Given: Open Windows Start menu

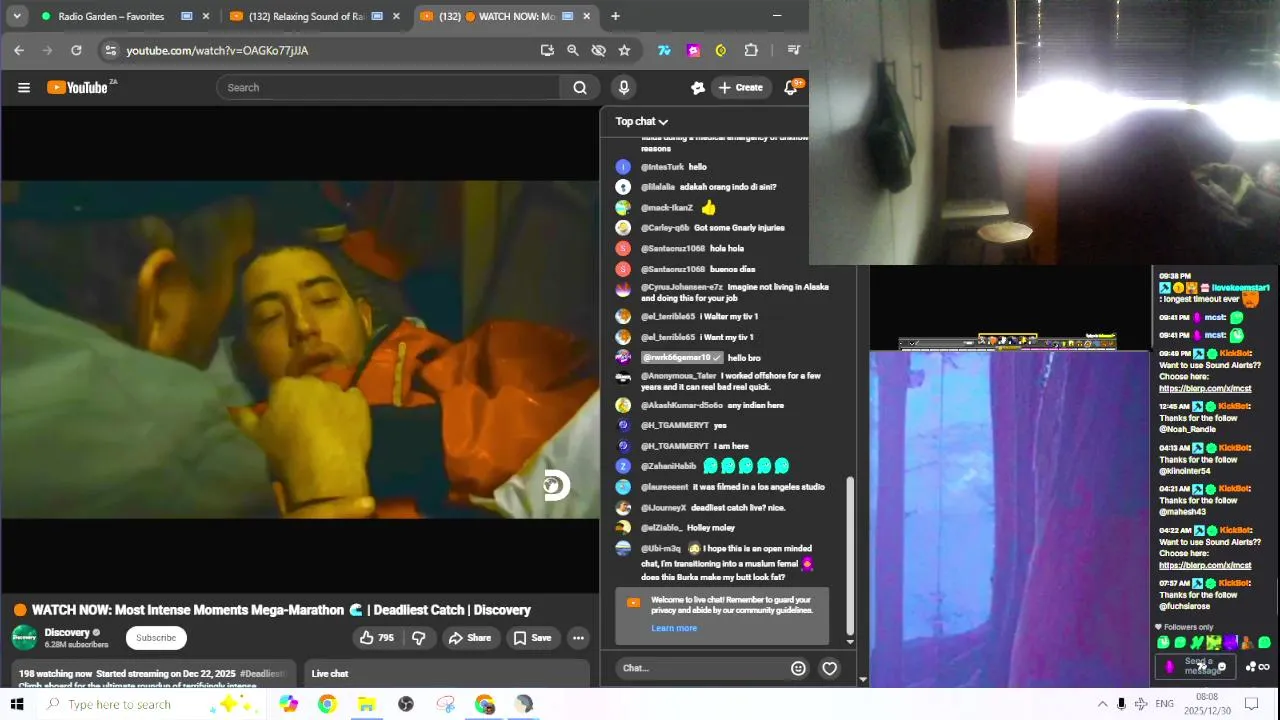Looking at the screenshot, I should point(16,704).
